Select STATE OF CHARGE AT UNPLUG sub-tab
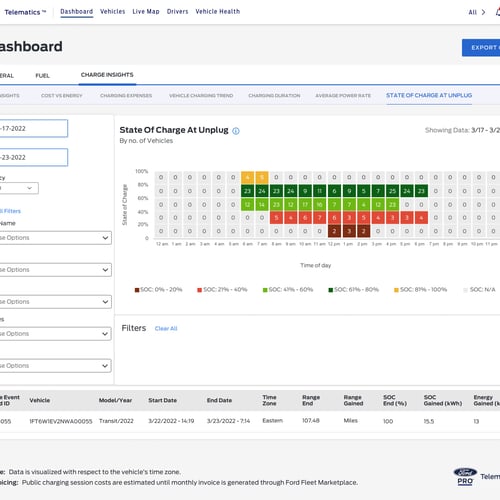Viewport: 500px width, 500px height. pyautogui.click(x=429, y=95)
